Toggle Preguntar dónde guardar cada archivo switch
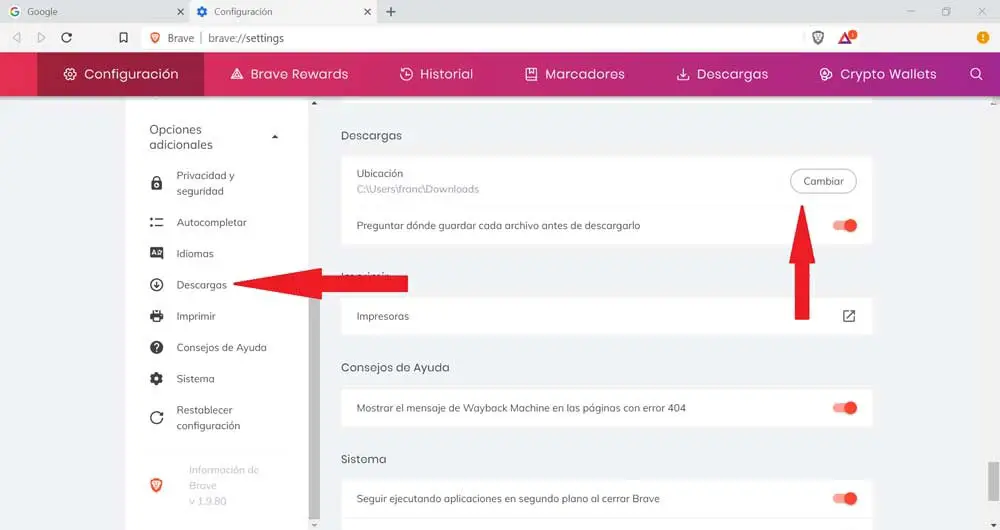This screenshot has height=530, width=1000. point(845,225)
